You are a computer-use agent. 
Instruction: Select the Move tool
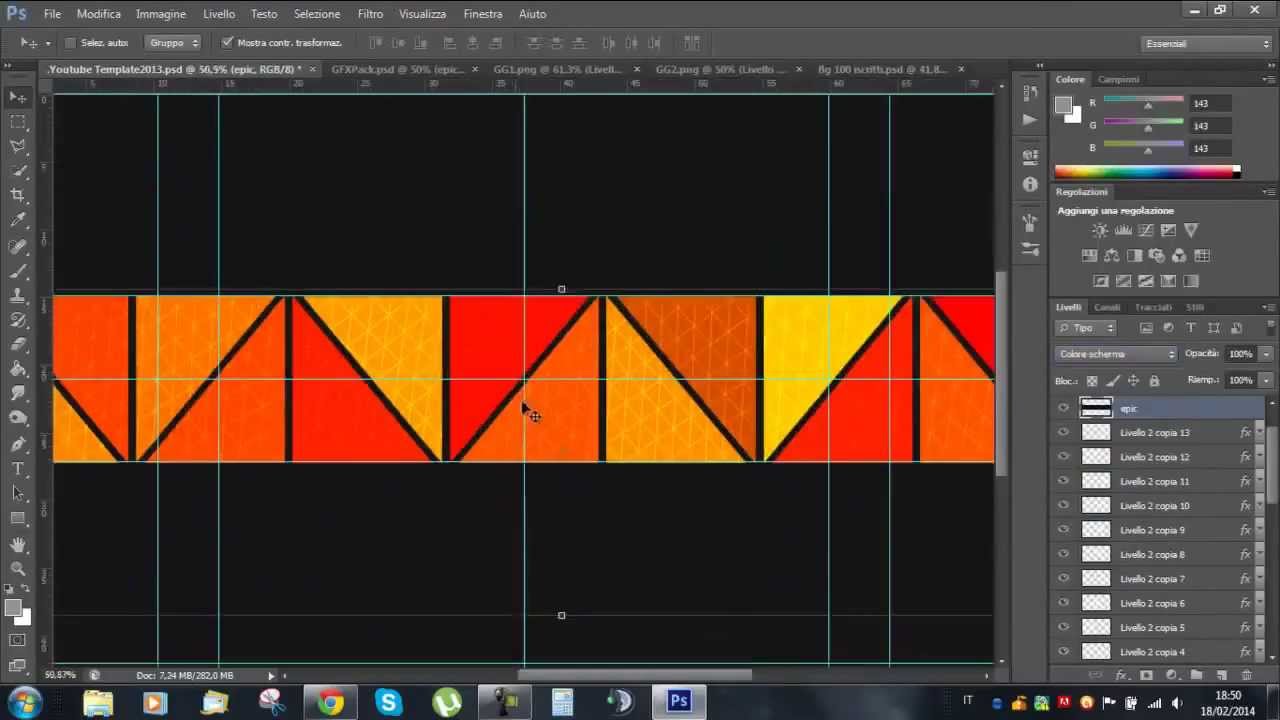tap(18, 97)
